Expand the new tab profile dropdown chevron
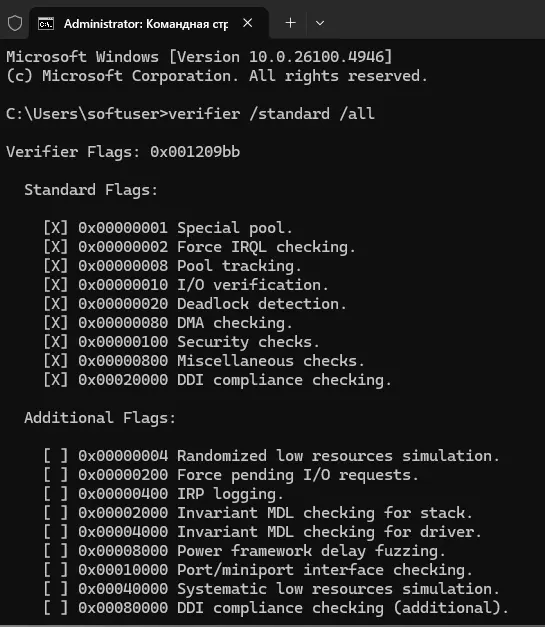The width and height of the screenshot is (545, 627). pos(320,23)
